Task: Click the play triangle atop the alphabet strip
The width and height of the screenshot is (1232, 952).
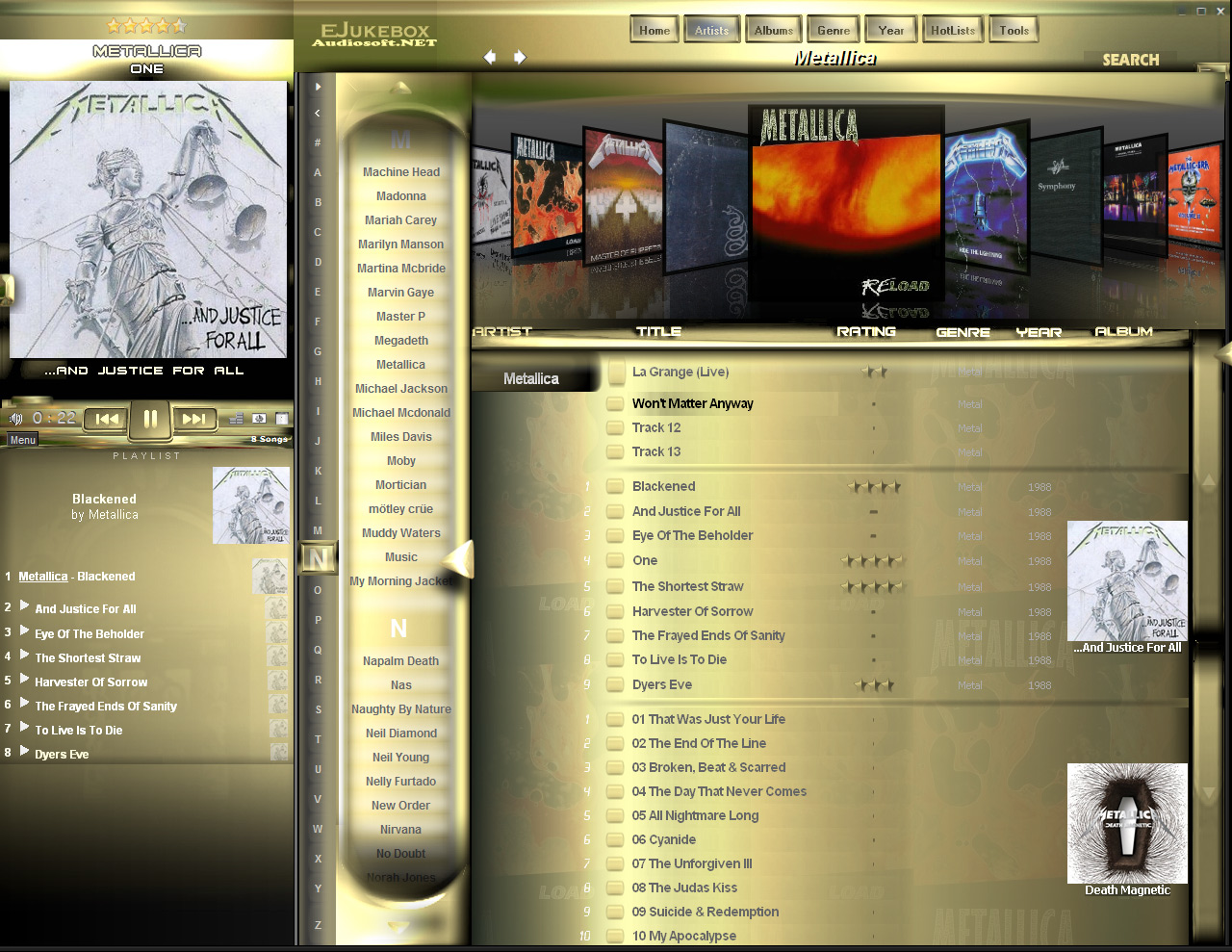Action: click(318, 87)
